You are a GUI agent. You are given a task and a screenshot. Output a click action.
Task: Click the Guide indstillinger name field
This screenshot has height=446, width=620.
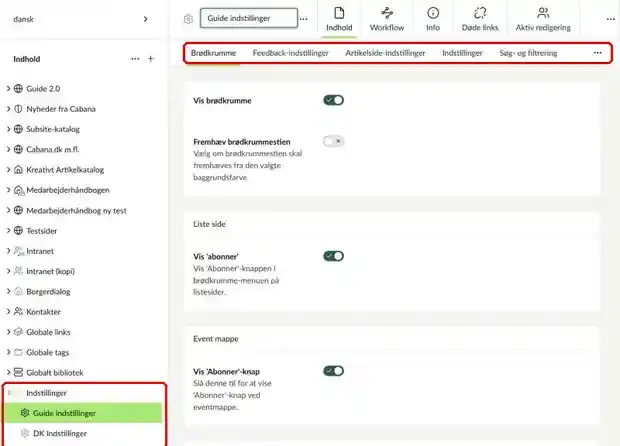click(x=249, y=18)
